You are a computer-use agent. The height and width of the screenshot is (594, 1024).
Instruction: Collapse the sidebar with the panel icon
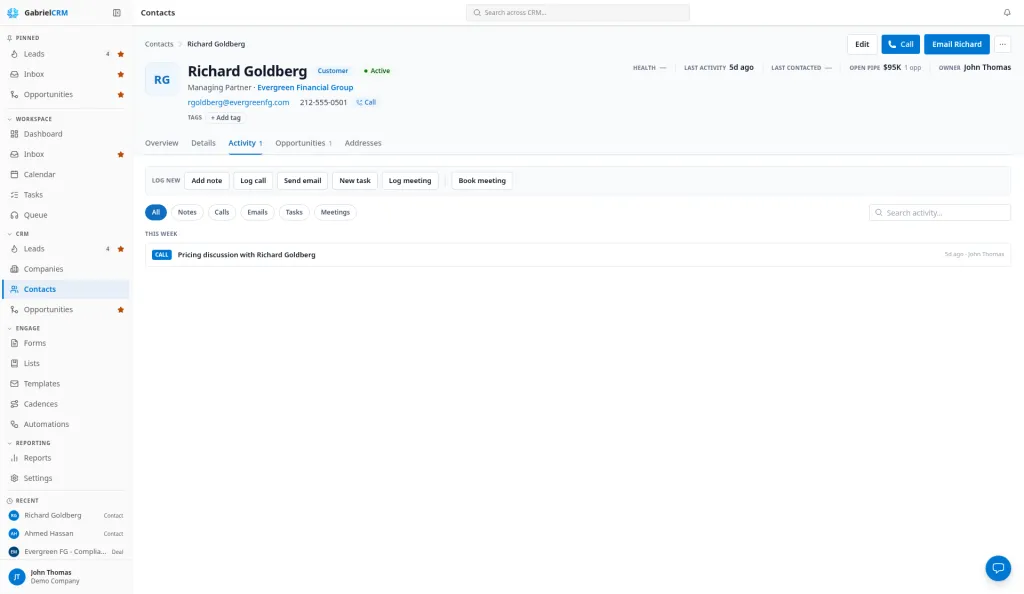pyautogui.click(x=117, y=12)
